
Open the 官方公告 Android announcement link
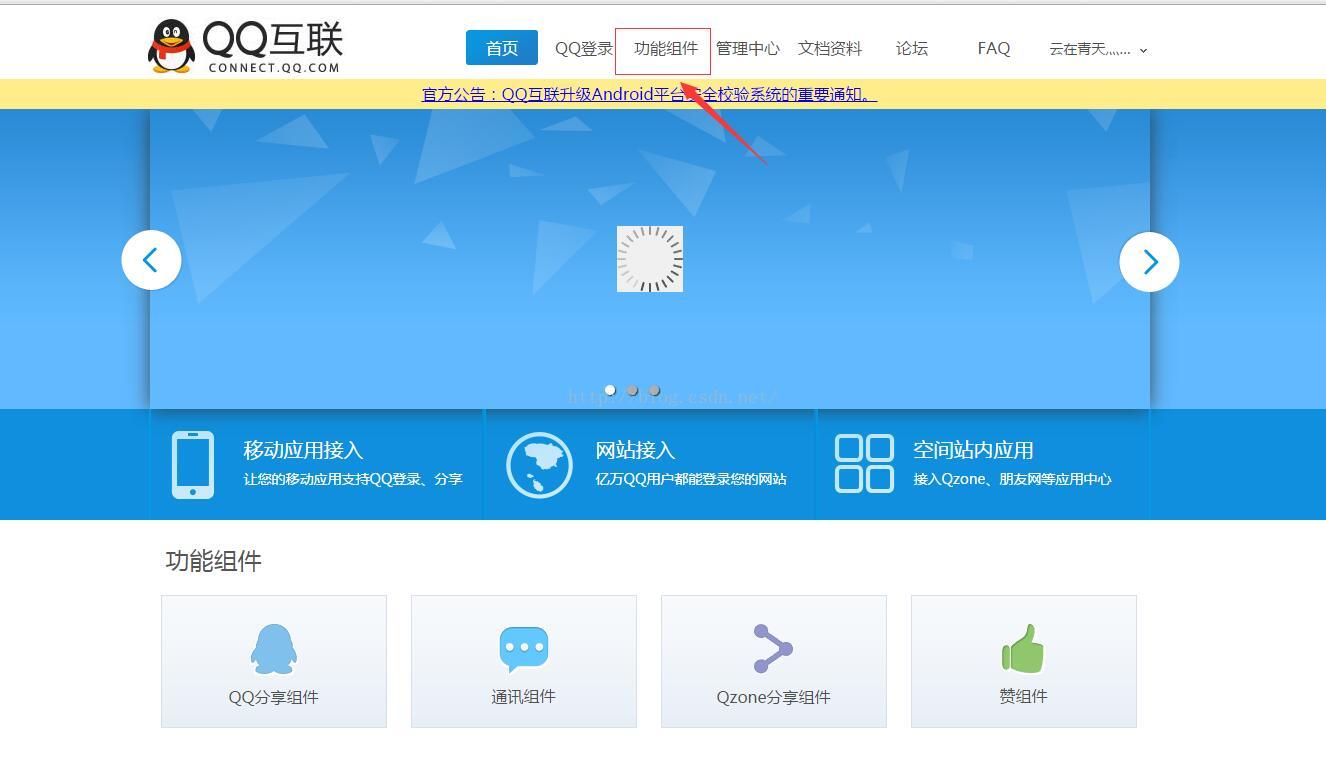click(x=649, y=94)
